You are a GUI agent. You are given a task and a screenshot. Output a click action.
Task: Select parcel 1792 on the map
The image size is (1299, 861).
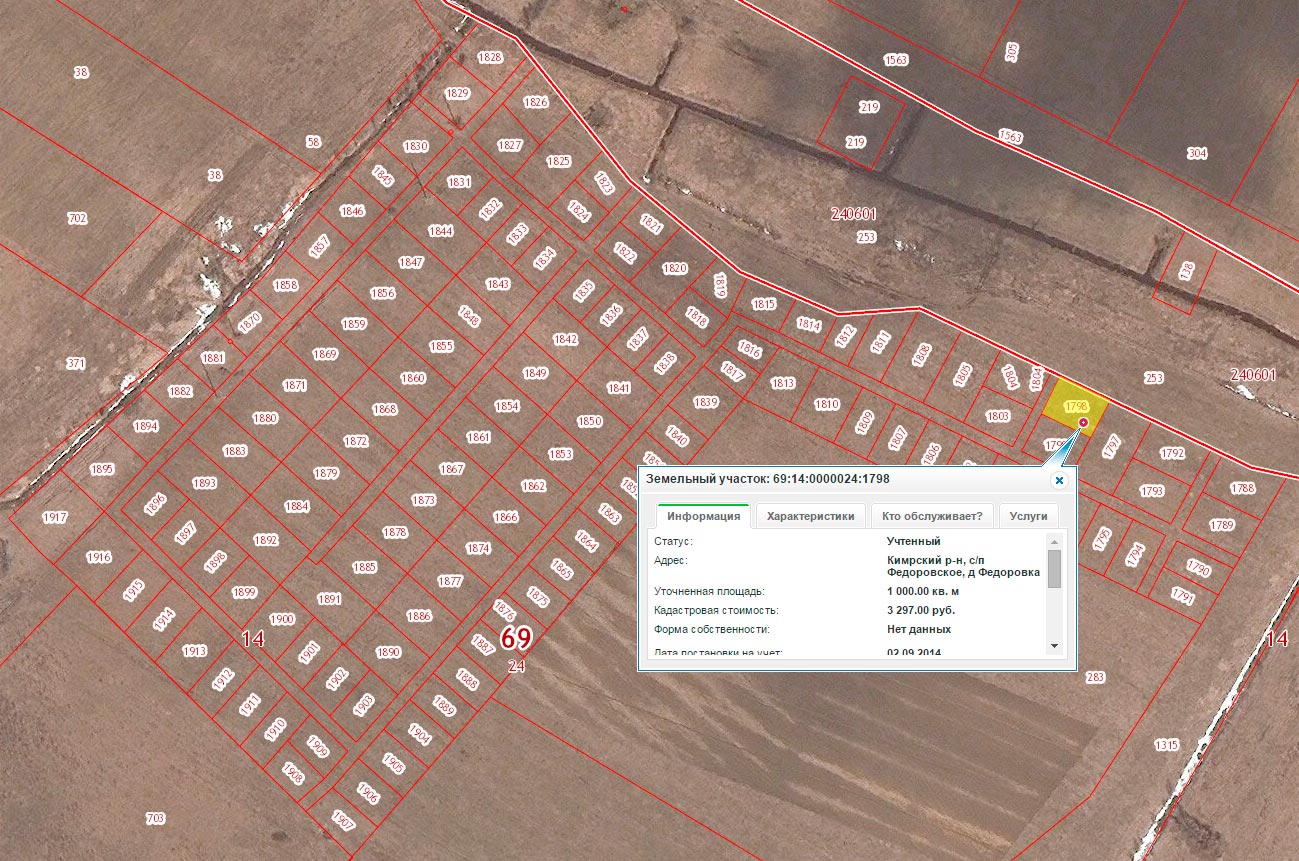pos(1172,453)
